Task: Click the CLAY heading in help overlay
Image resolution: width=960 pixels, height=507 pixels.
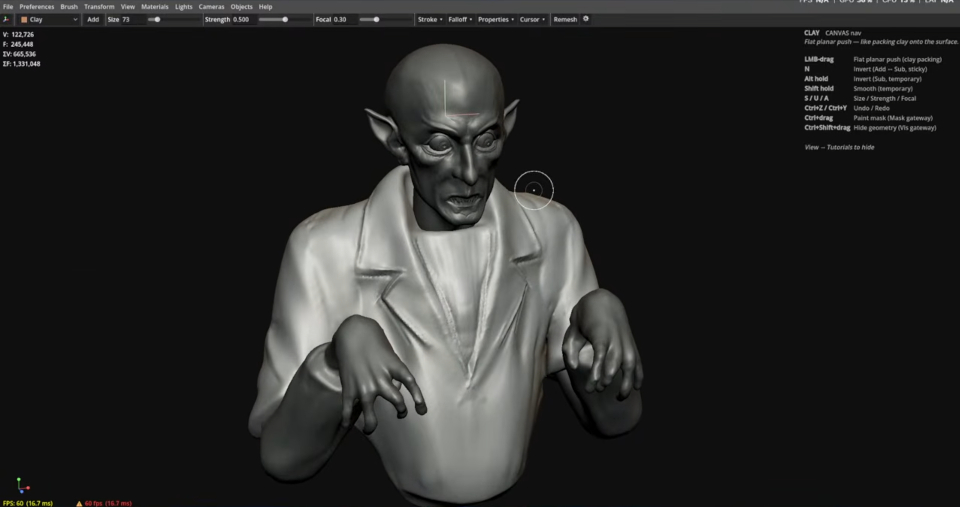Action: pyautogui.click(x=812, y=33)
